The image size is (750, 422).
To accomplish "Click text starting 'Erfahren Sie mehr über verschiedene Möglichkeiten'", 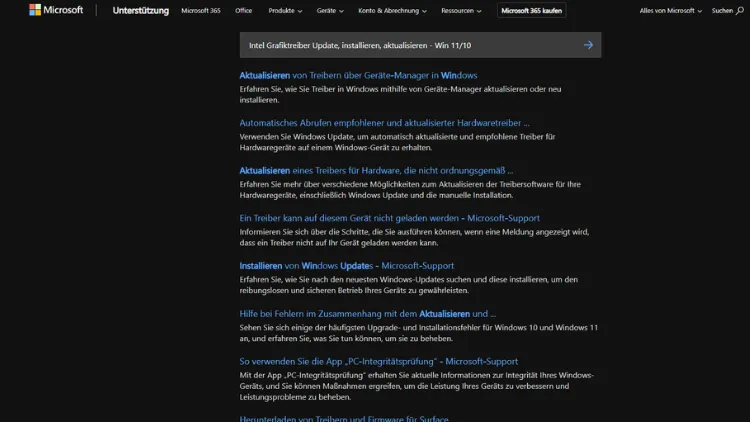I will pyautogui.click(x=410, y=189).
